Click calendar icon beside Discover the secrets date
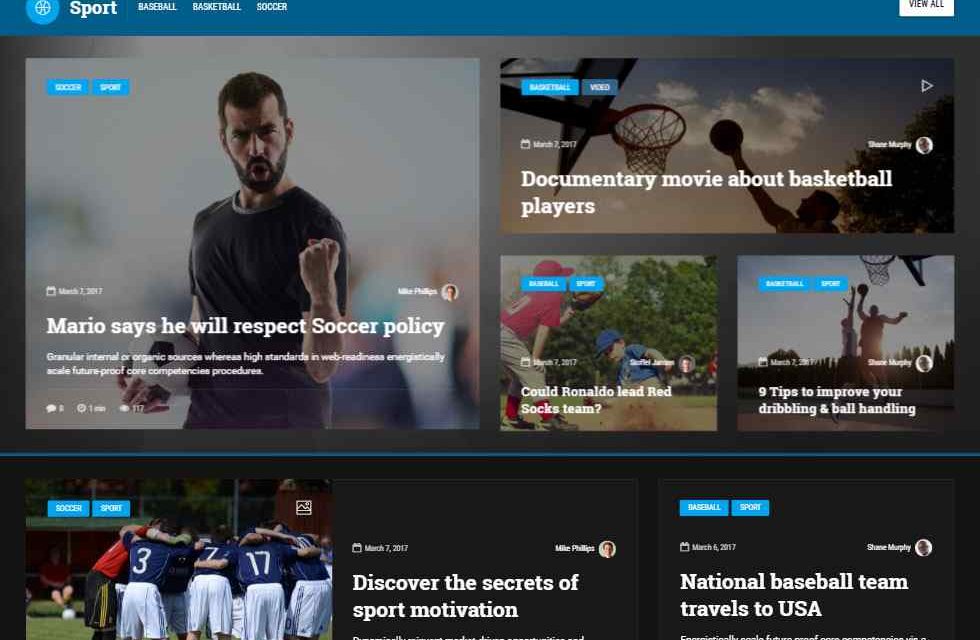This screenshot has height=640, width=980. pyautogui.click(x=357, y=548)
